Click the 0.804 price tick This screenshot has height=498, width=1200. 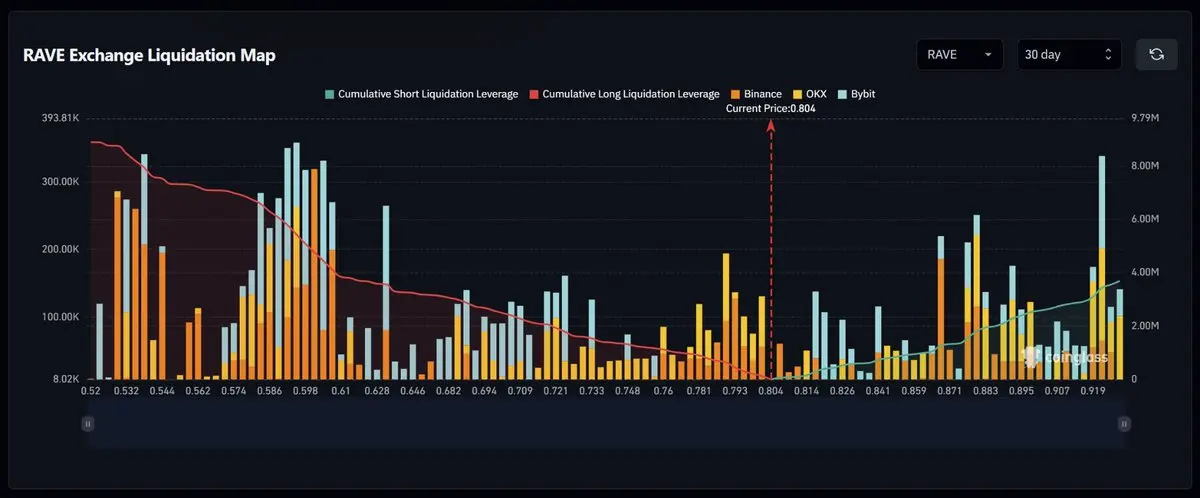771,391
